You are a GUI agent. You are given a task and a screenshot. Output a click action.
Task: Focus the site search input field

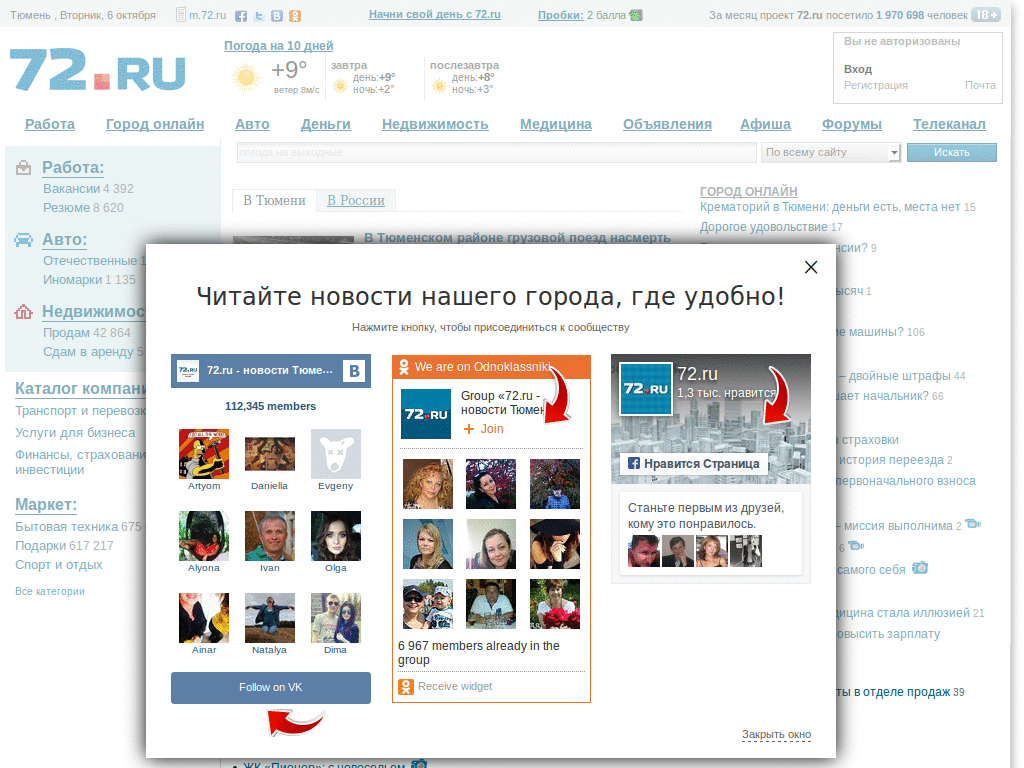(496, 152)
